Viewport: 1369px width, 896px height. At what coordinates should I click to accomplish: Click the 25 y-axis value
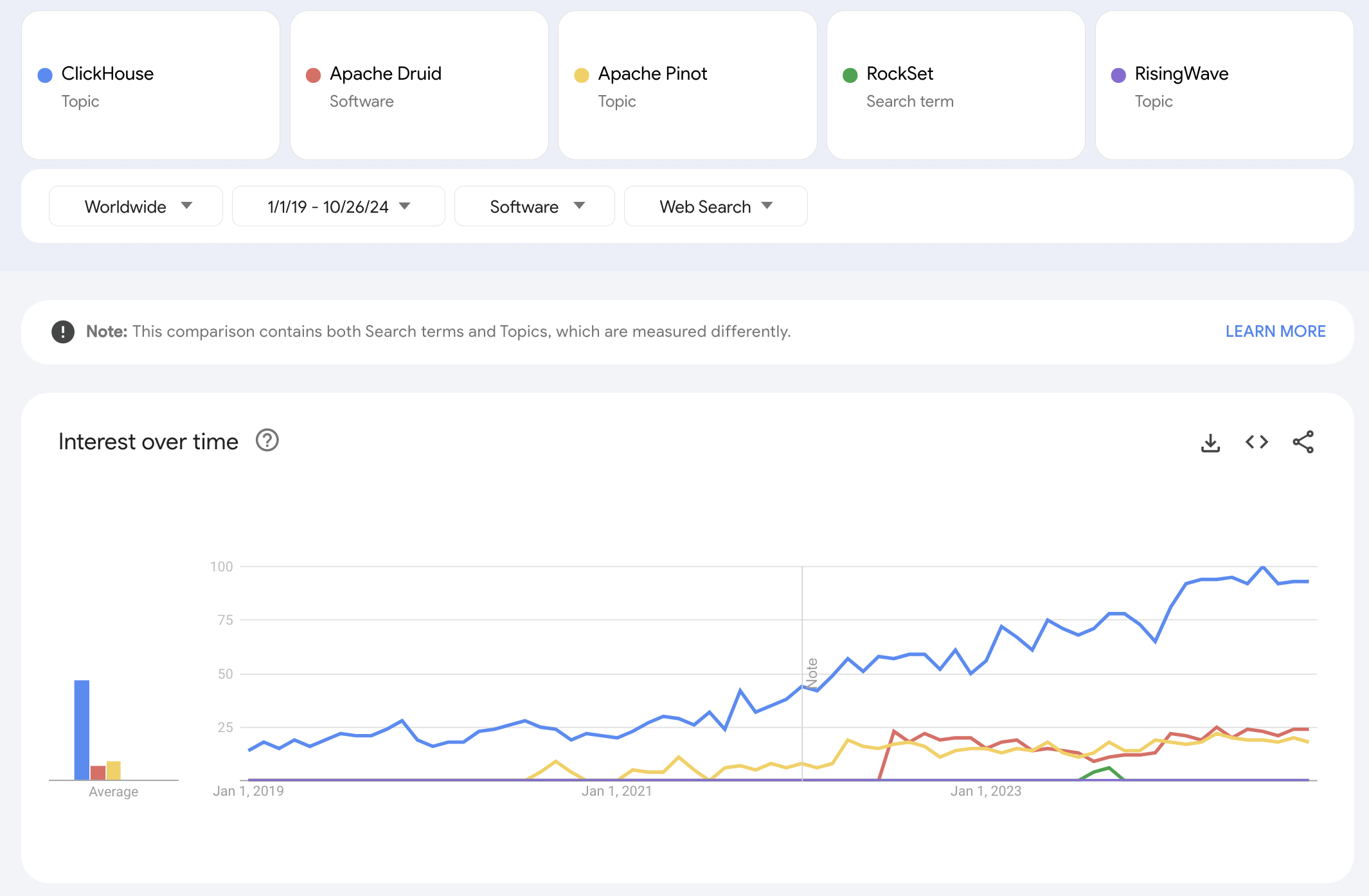pos(226,727)
